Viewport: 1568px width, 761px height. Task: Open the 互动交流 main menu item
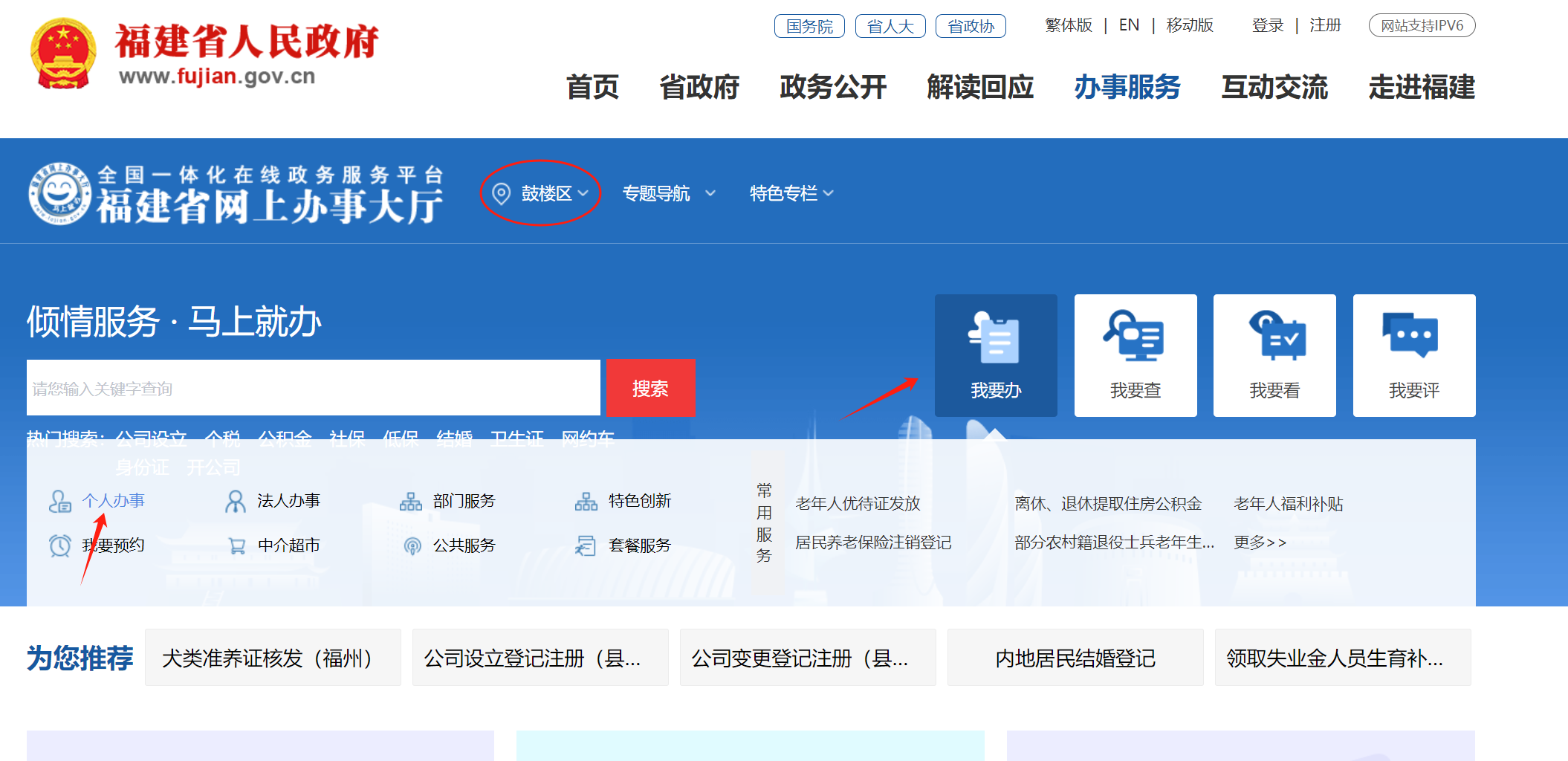tap(1274, 87)
